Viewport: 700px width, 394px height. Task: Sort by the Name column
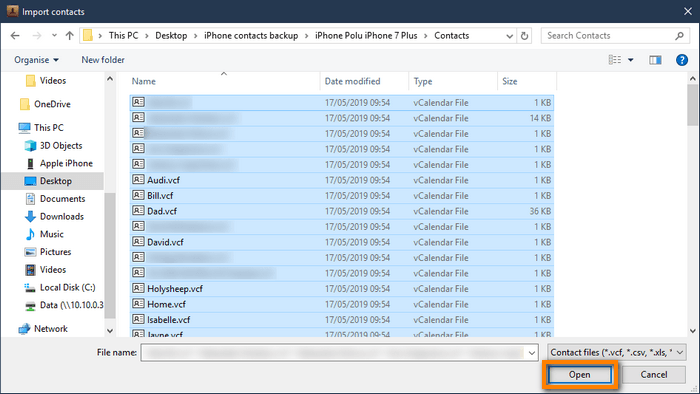[224, 81]
